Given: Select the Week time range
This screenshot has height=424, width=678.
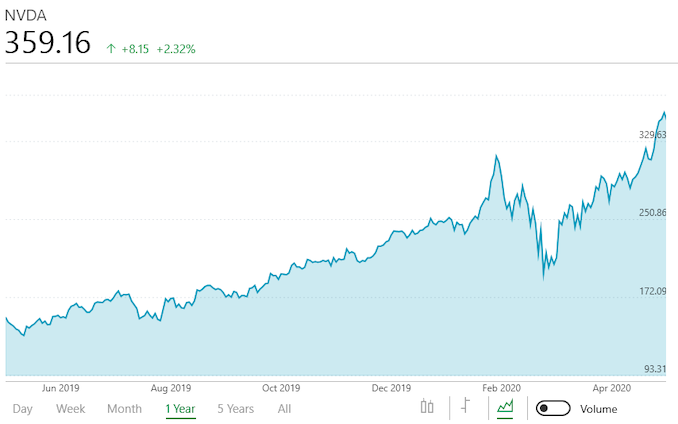Looking at the screenshot, I should (71, 409).
